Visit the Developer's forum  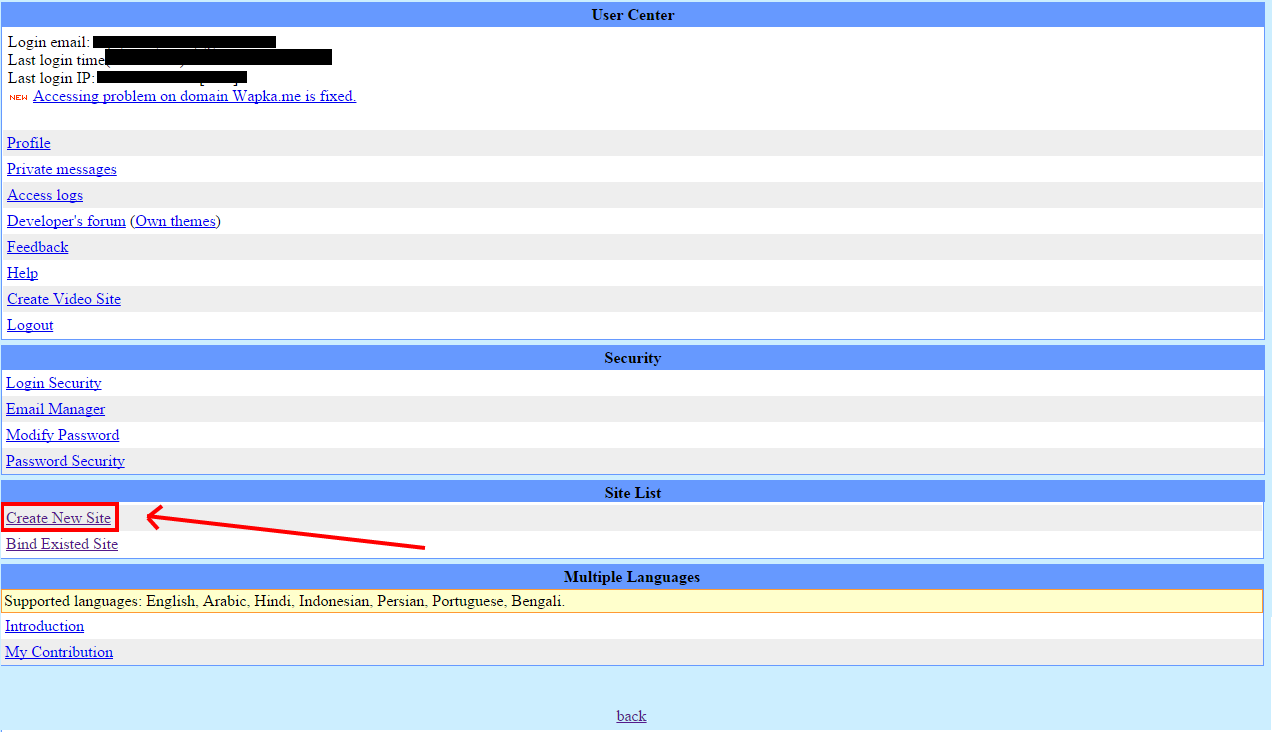tap(66, 221)
